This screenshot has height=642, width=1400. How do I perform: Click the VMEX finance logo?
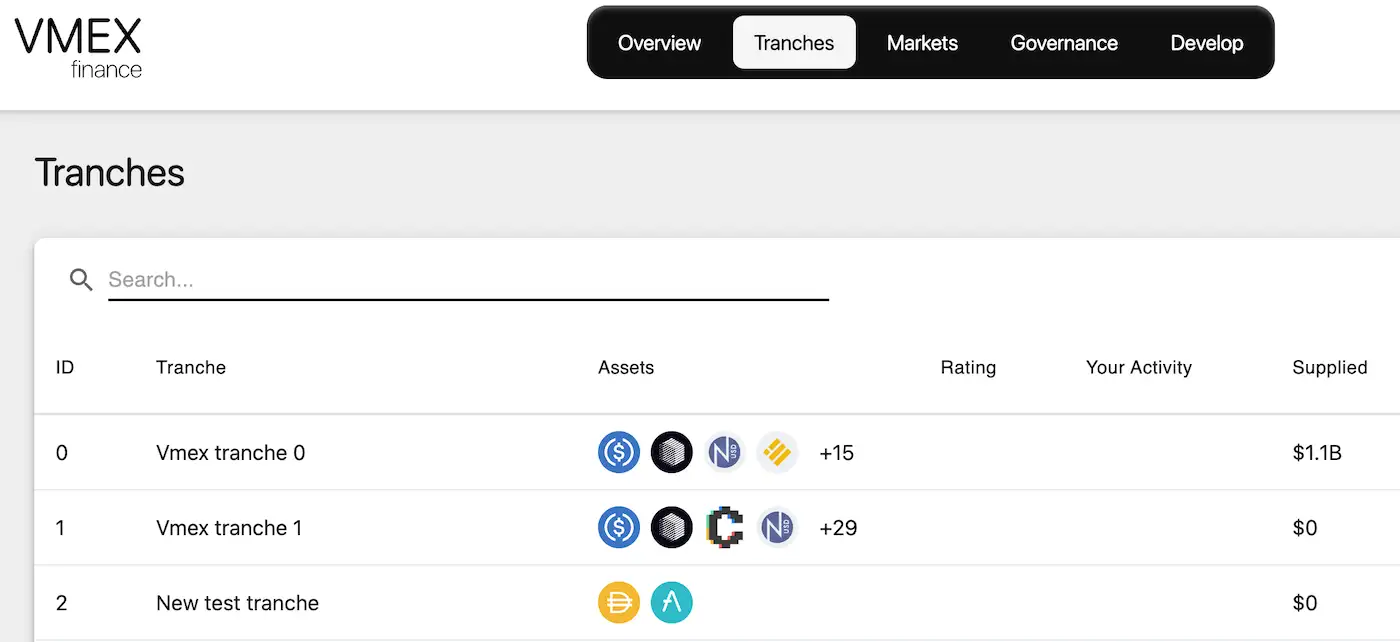[x=78, y=47]
